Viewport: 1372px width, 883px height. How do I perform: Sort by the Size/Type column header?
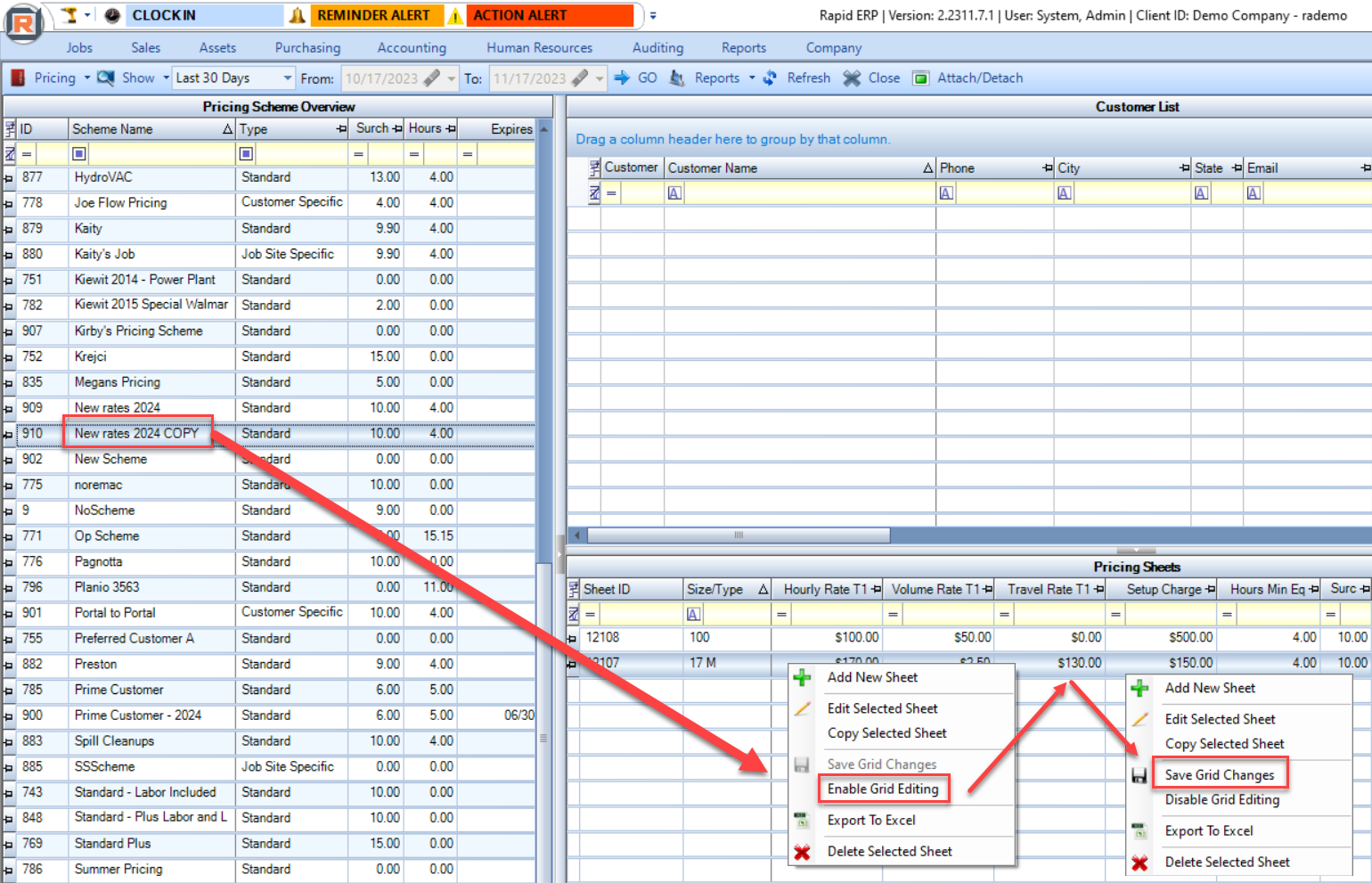tap(727, 589)
